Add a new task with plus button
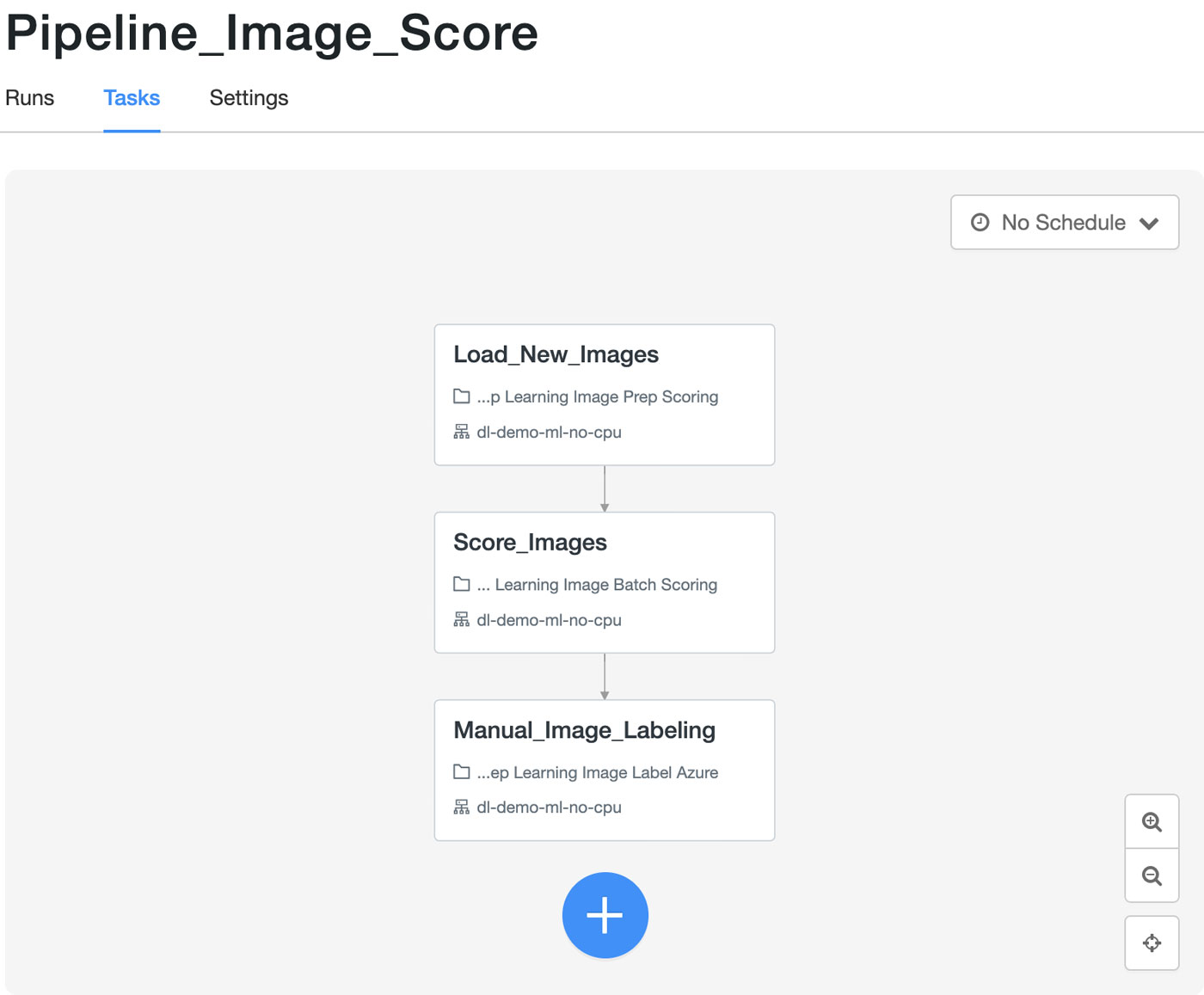 (605, 915)
